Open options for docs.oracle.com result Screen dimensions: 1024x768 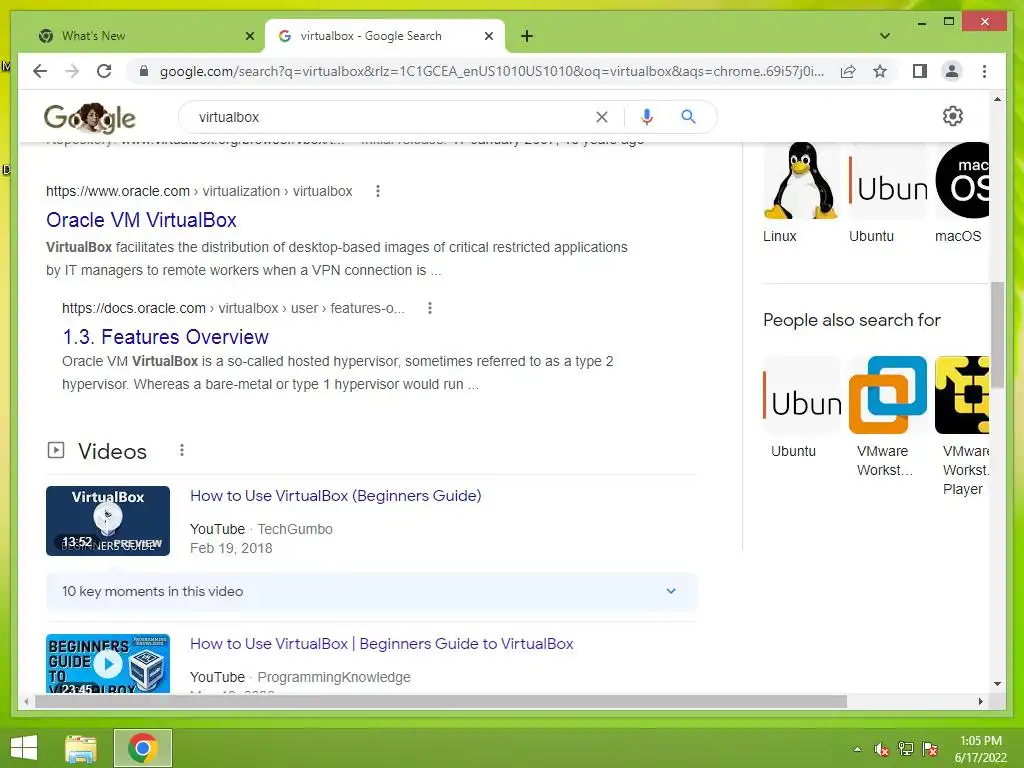click(430, 308)
